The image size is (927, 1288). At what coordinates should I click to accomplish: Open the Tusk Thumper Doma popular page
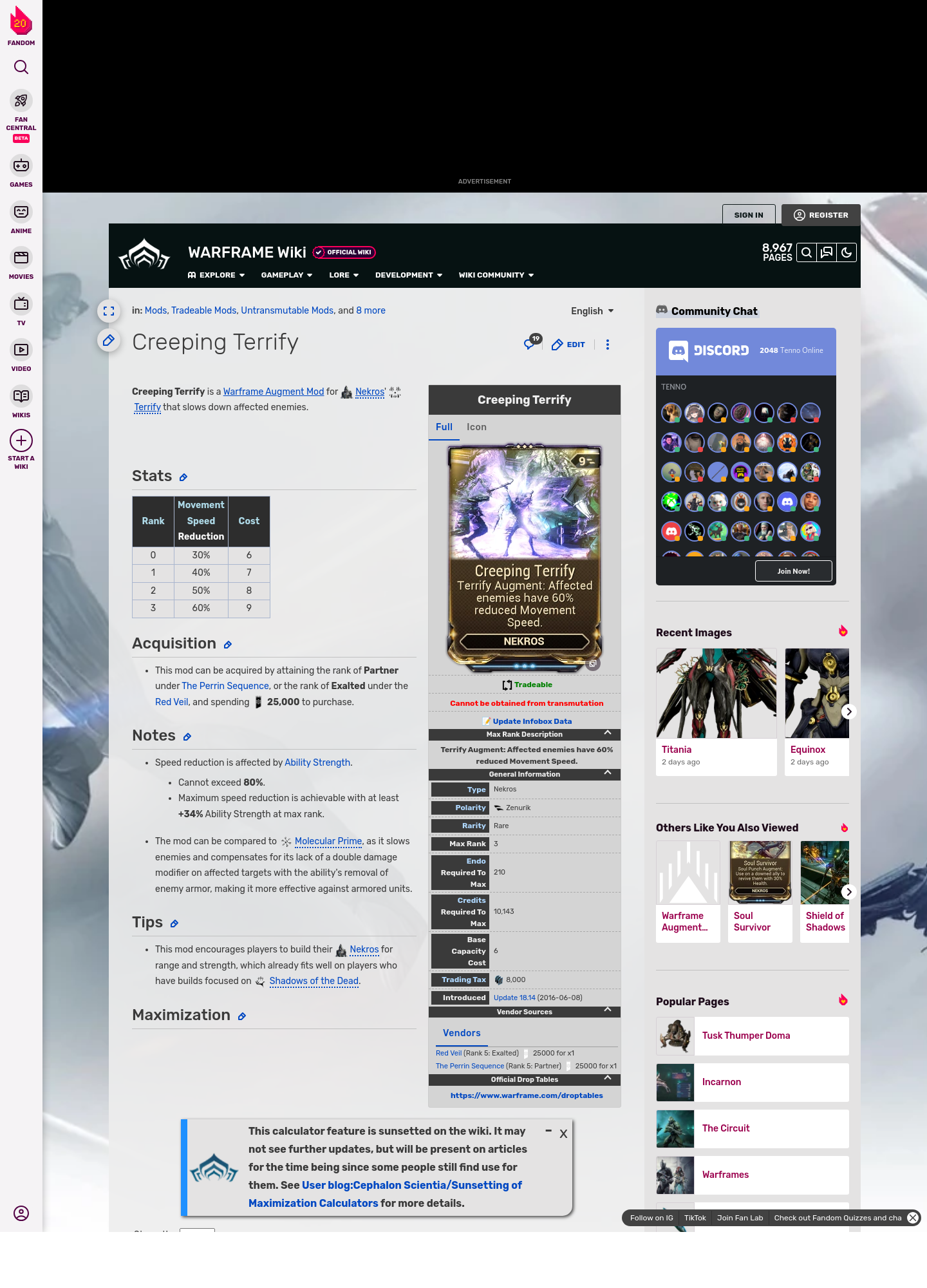753,1036
